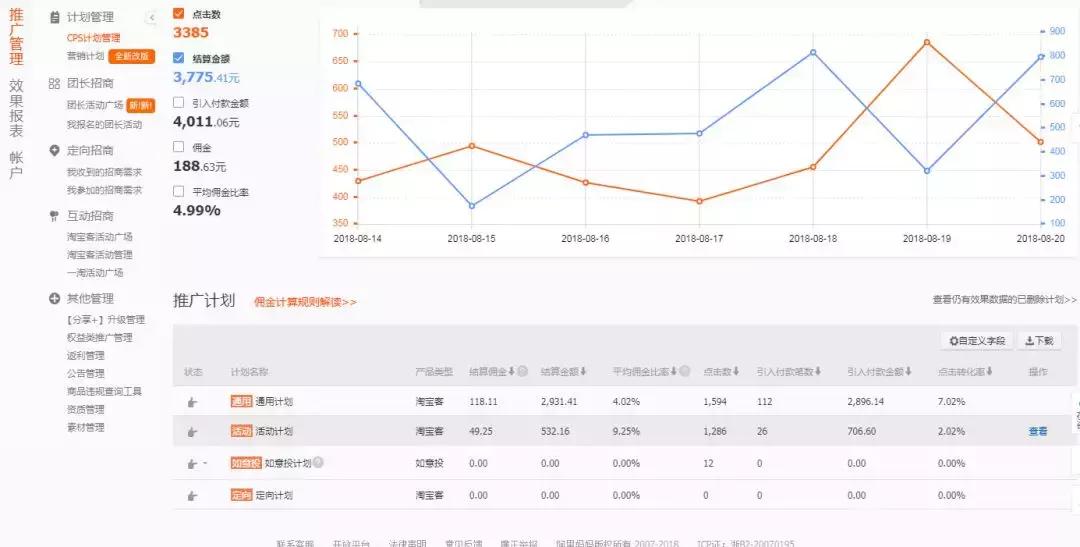The image size is (1080, 547).
Task: Open 淘宝客活动管理 menu item
Action: pos(100,255)
